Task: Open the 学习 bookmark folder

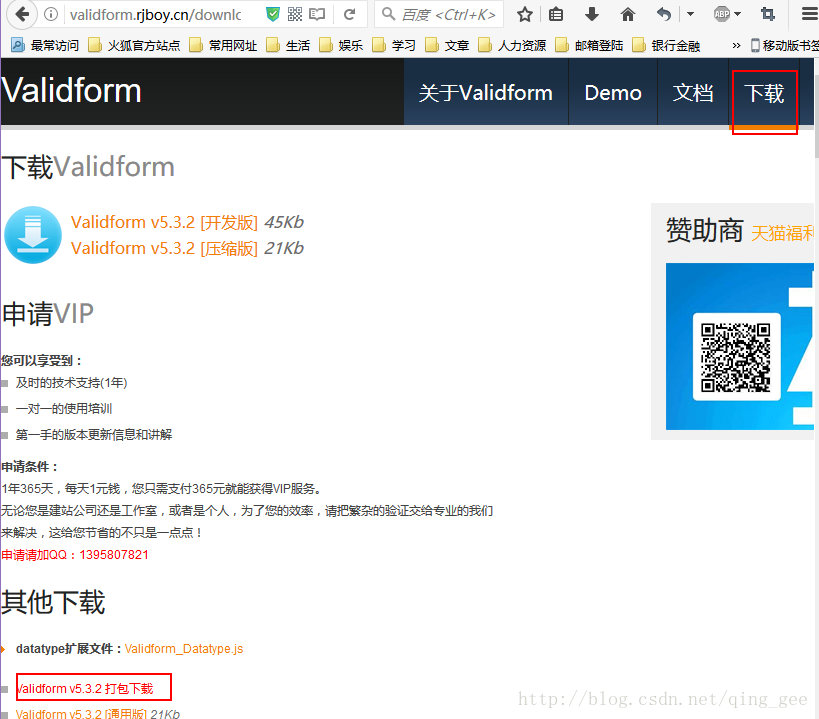Action: click(x=394, y=45)
